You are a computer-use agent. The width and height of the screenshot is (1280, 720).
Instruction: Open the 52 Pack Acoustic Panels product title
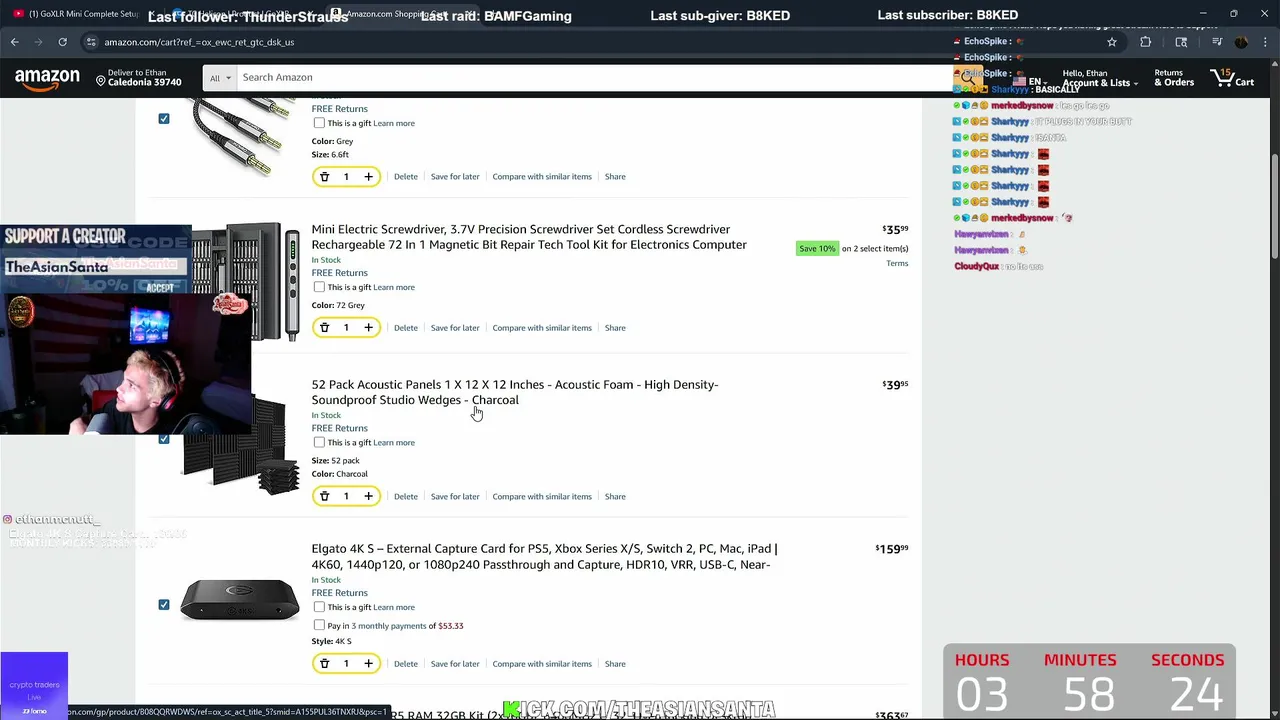pyautogui.click(x=515, y=392)
